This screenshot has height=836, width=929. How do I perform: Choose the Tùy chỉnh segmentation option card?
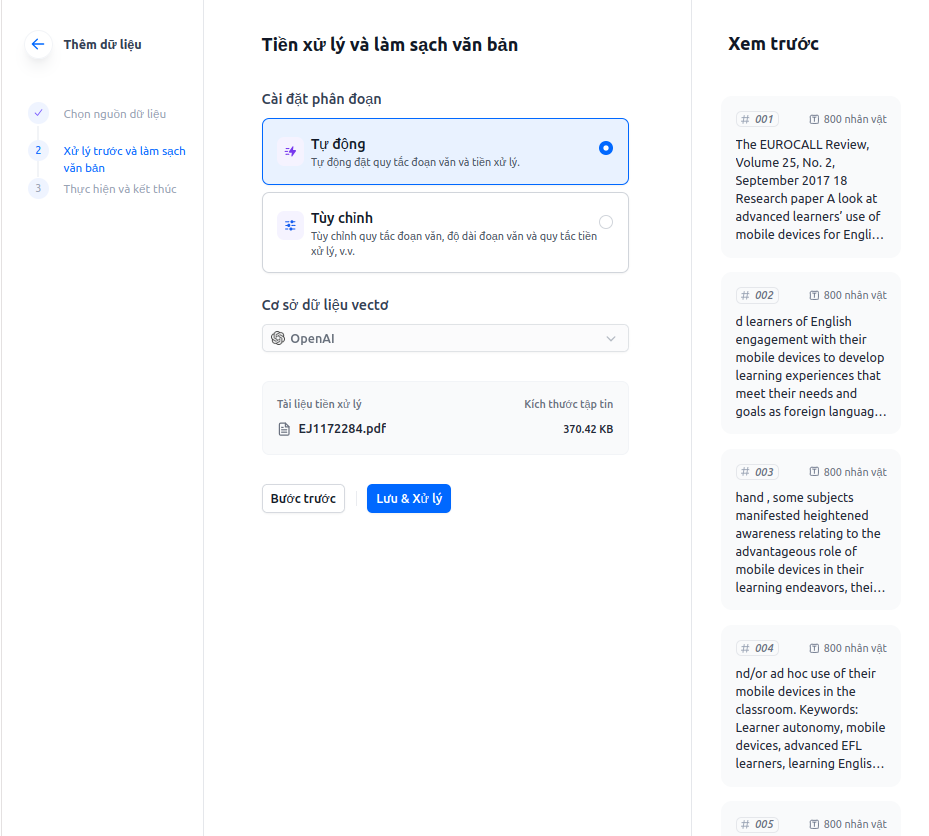(445, 233)
